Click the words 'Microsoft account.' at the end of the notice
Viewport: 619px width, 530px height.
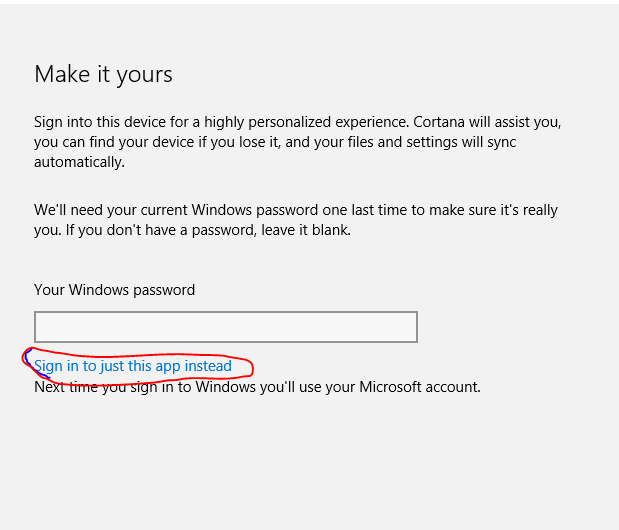pos(420,387)
